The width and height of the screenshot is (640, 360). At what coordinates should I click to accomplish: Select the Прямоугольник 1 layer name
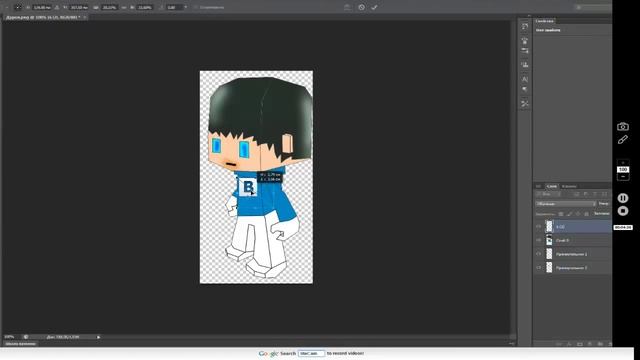(x=571, y=254)
